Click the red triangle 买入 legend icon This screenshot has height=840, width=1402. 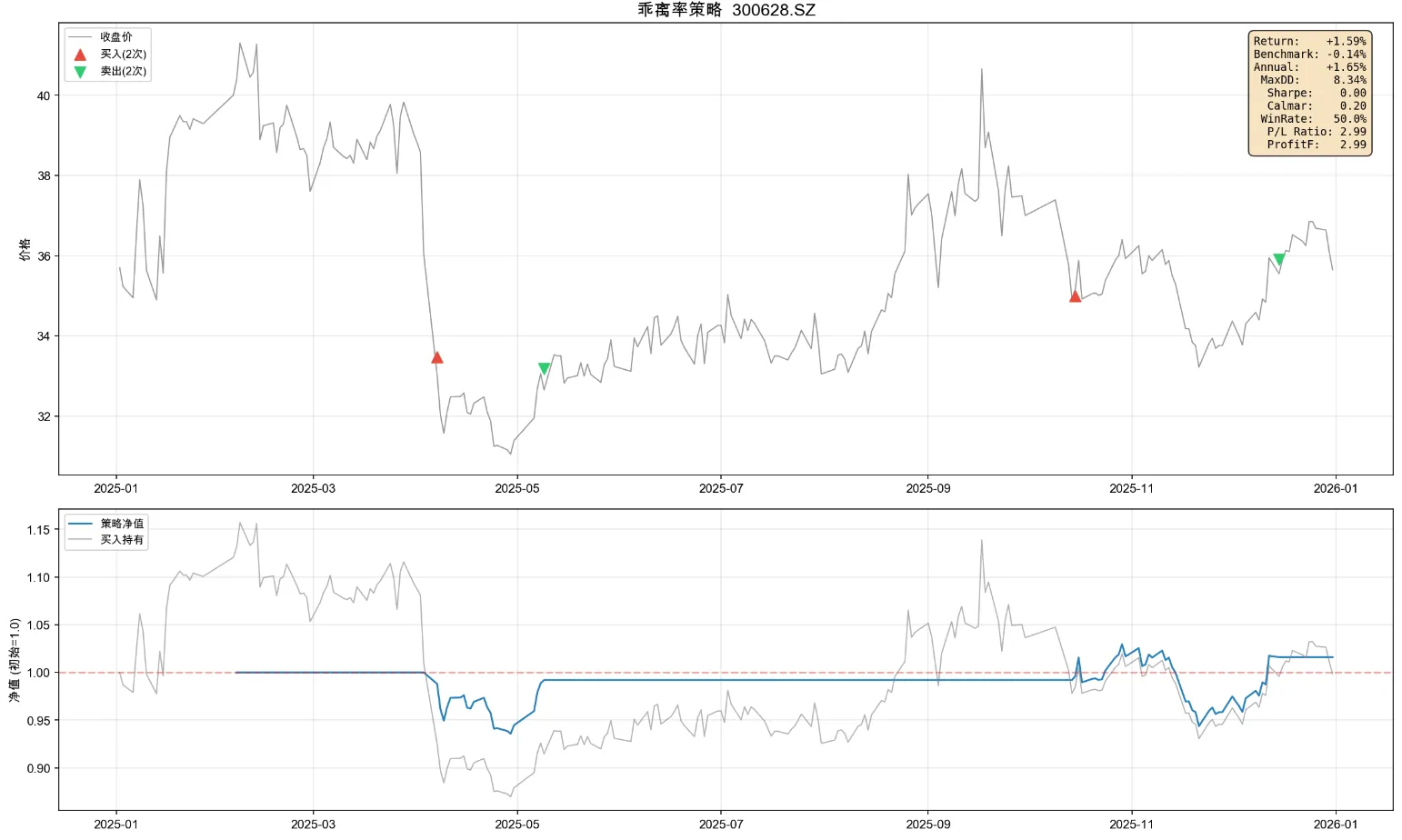click(x=80, y=55)
